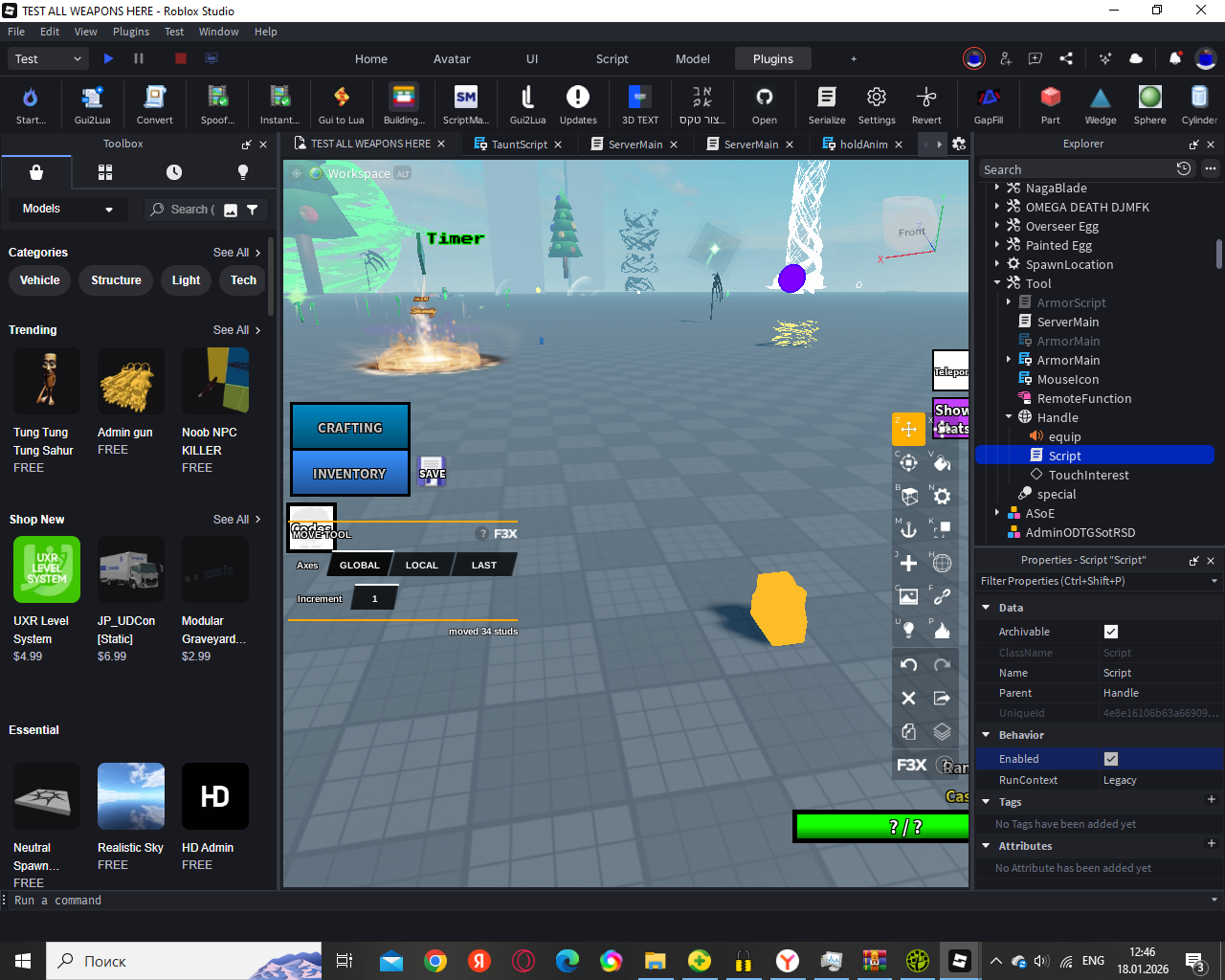
Task: Open notifications bell in the top bar
Action: click(1174, 58)
